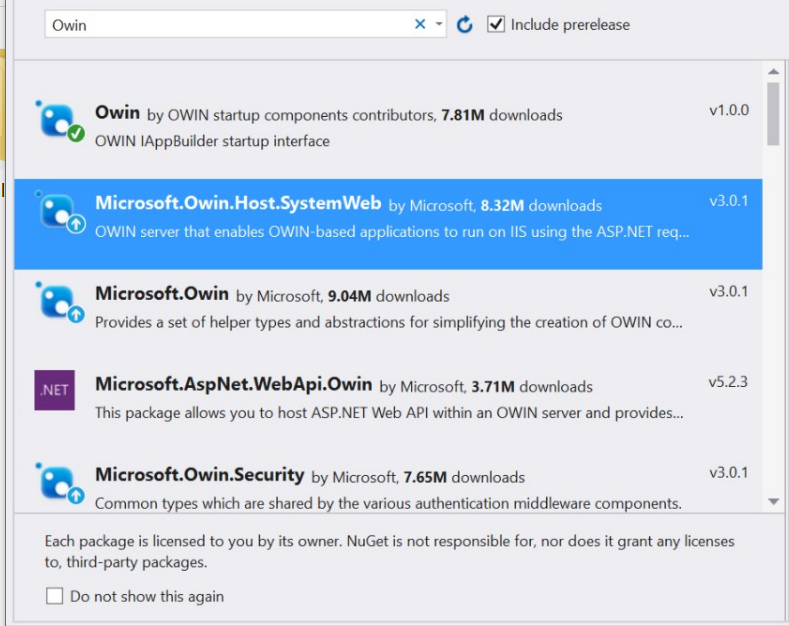Image resolution: width=789 pixels, height=626 pixels.
Task: Select the Microsoft.AspNet.WebApi.Owin package entry
Action: (233, 384)
